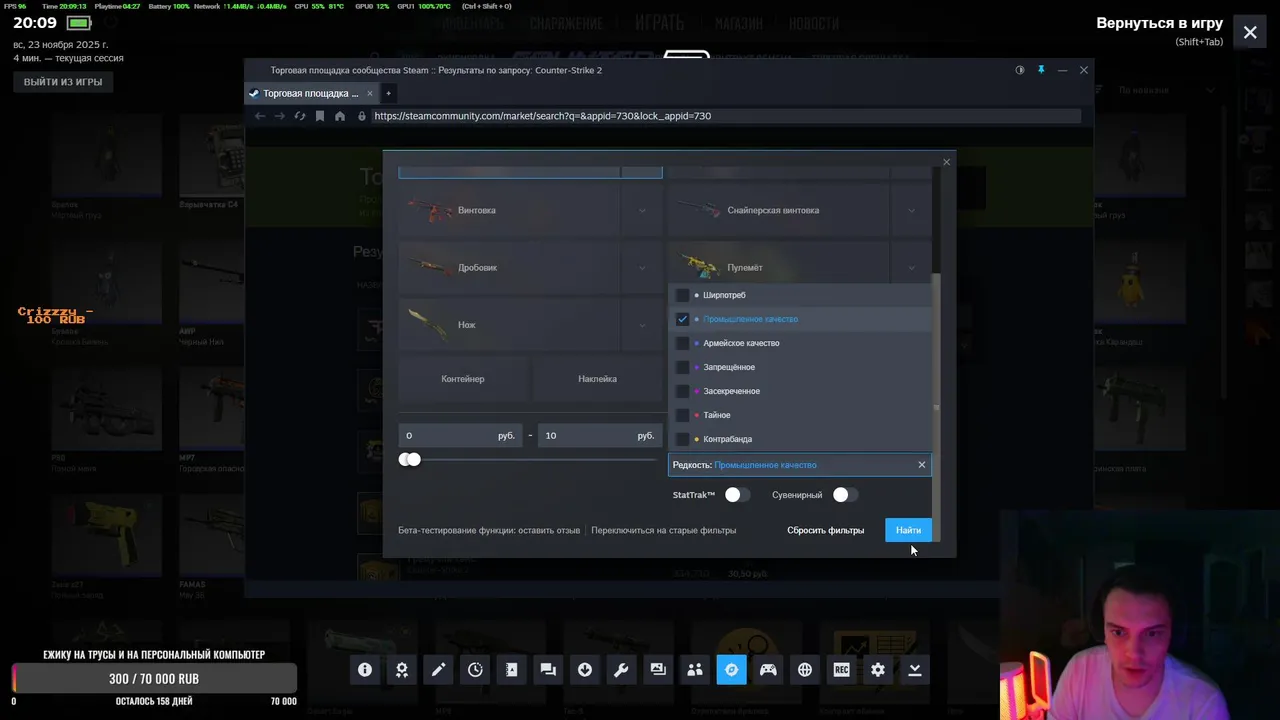Open the notes pencil icon
This screenshot has width=1280, height=720.
[438, 670]
